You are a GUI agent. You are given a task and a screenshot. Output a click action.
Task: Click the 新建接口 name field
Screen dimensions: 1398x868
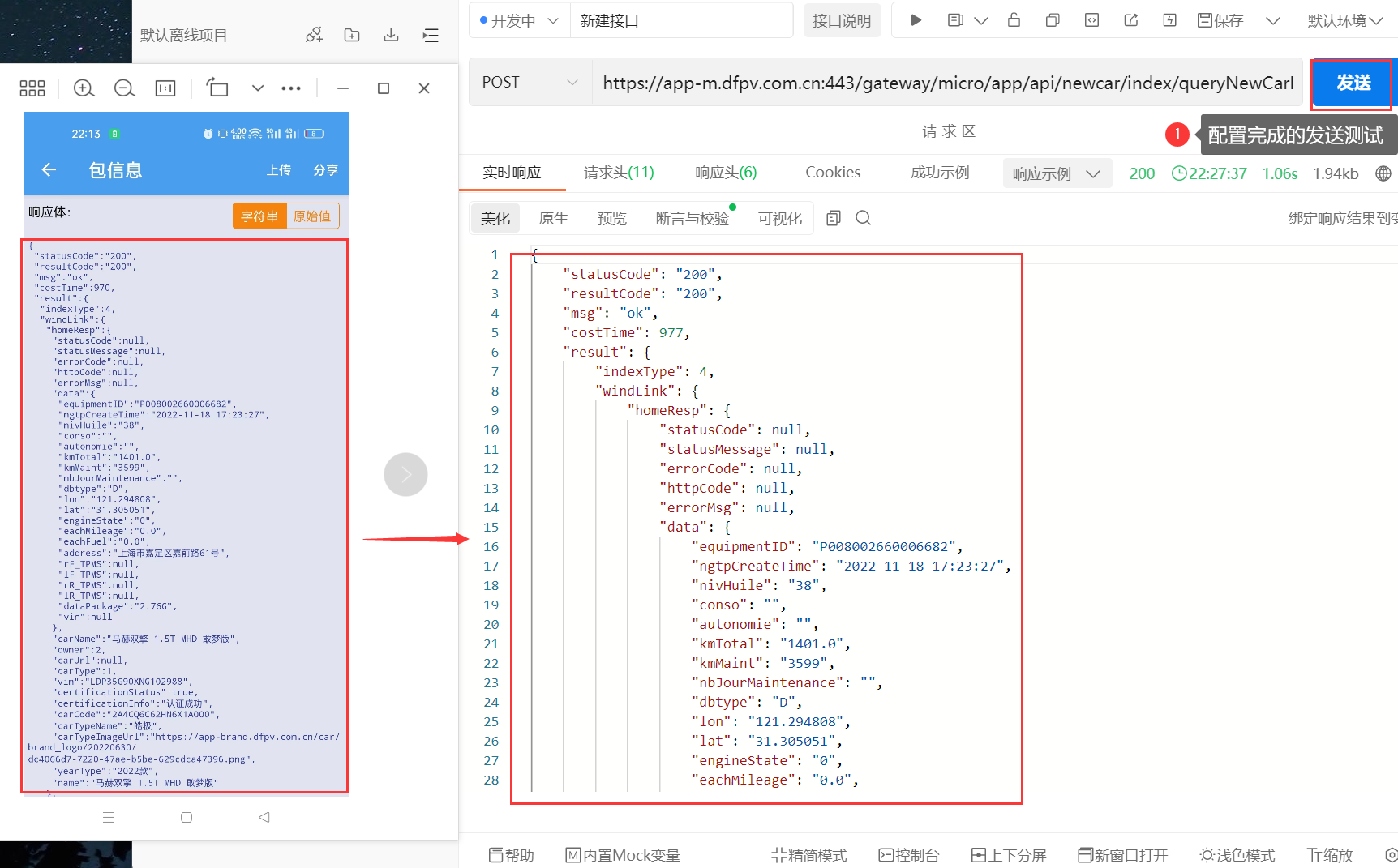(681, 20)
